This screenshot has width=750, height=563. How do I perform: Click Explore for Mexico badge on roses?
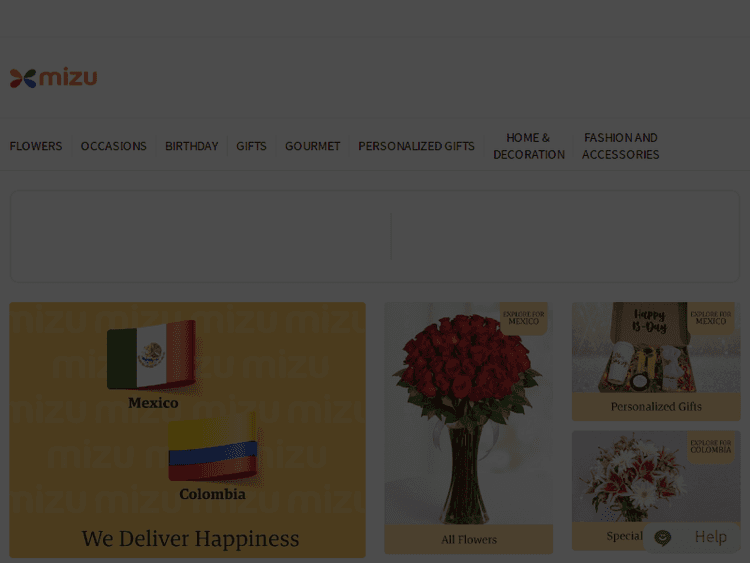(x=523, y=318)
